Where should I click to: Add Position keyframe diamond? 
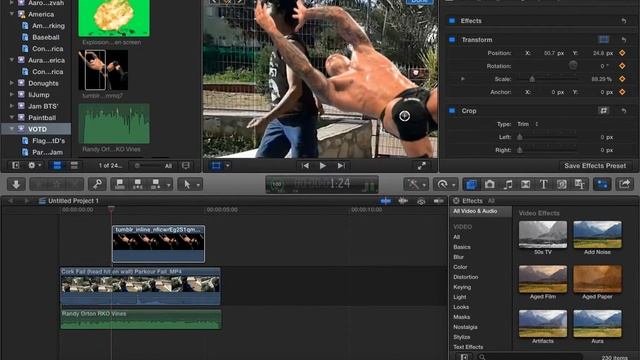pos(622,53)
